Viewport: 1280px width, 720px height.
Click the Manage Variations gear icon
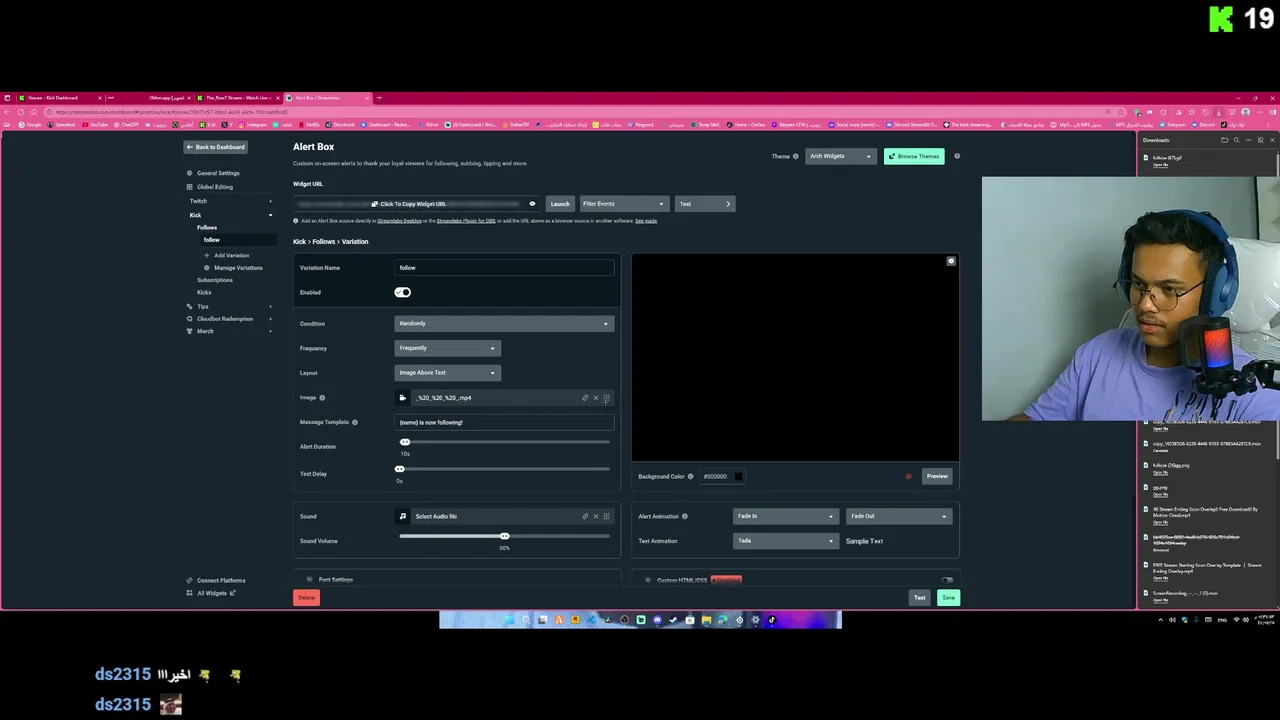207,268
